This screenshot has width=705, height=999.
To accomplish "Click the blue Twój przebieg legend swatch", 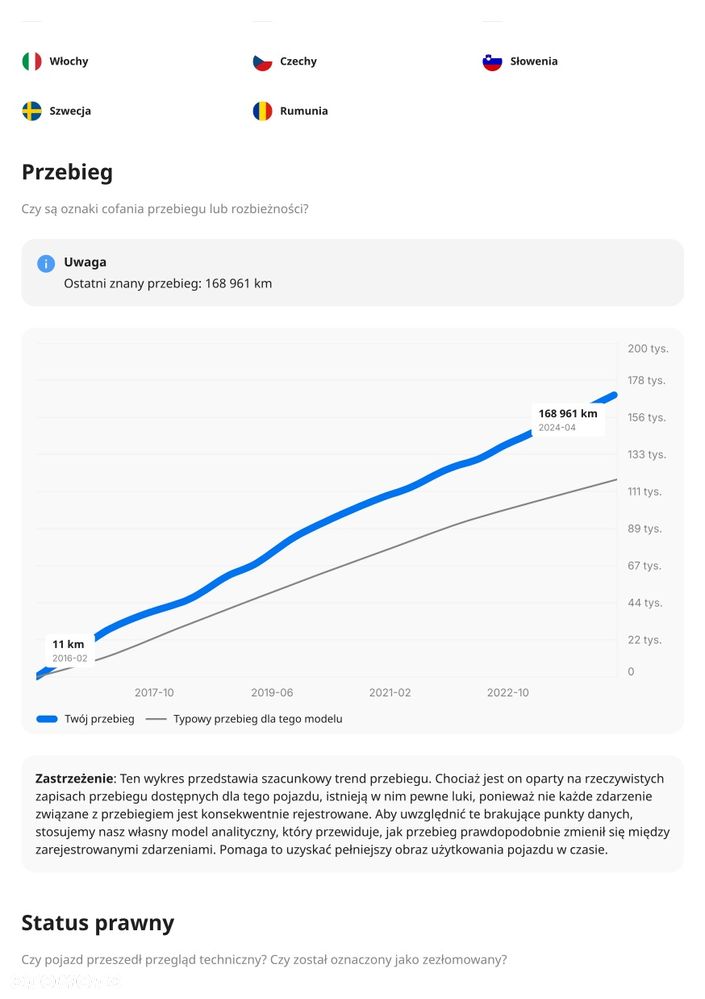I will click(x=46, y=718).
